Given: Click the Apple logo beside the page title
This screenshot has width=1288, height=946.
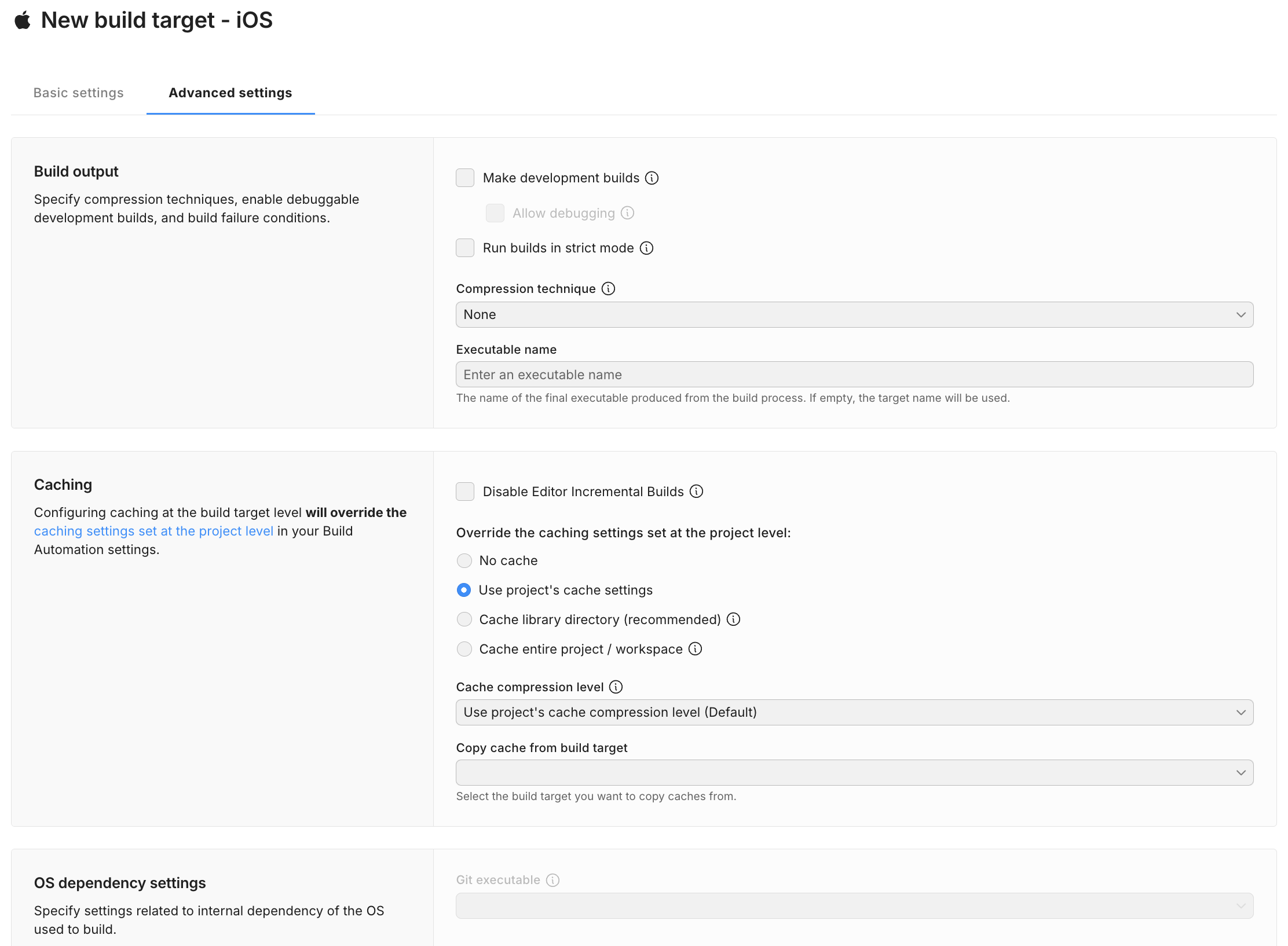Looking at the screenshot, I should [x=21, y=20].
